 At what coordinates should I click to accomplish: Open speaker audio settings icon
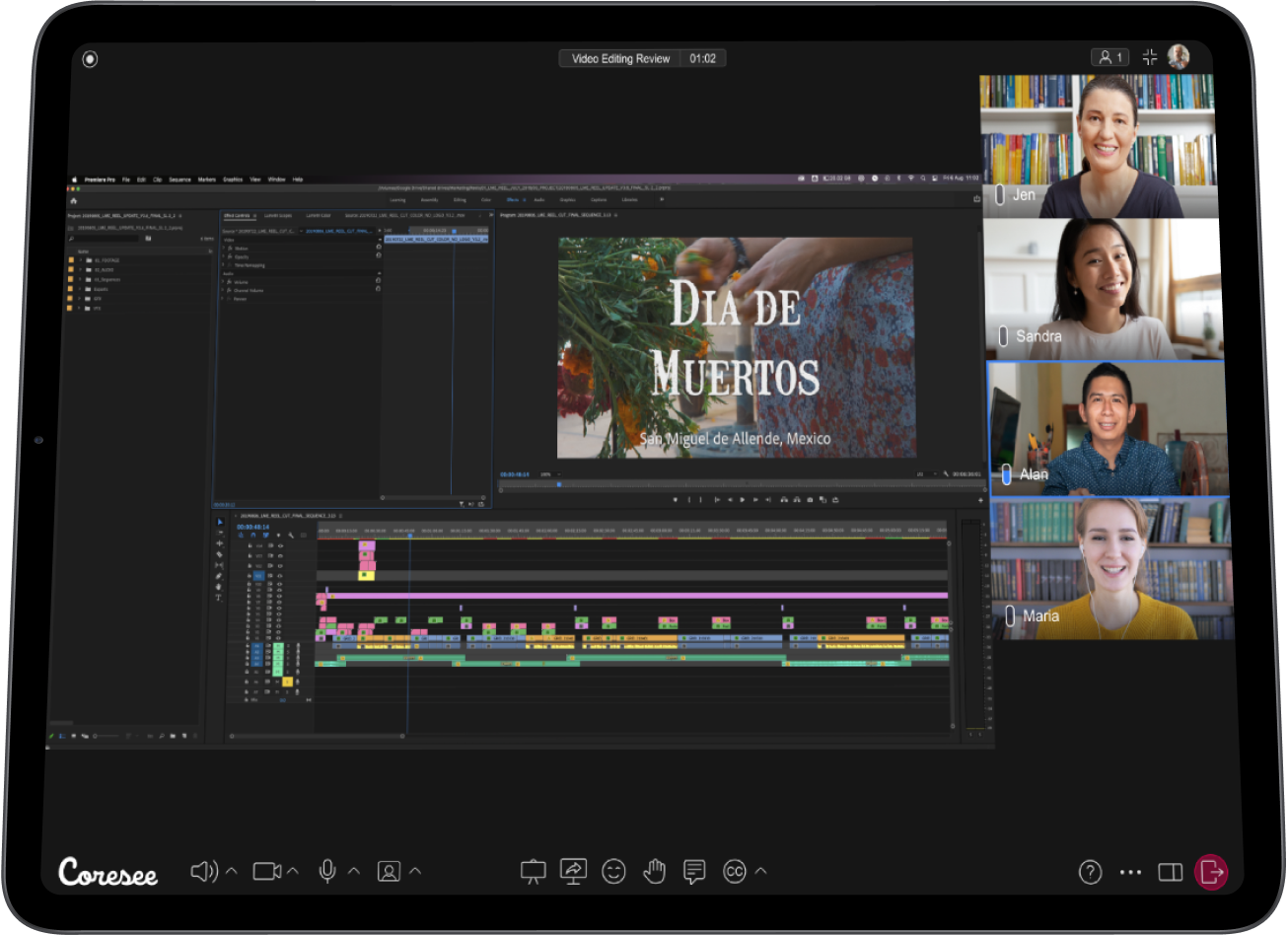pos(203,871)
